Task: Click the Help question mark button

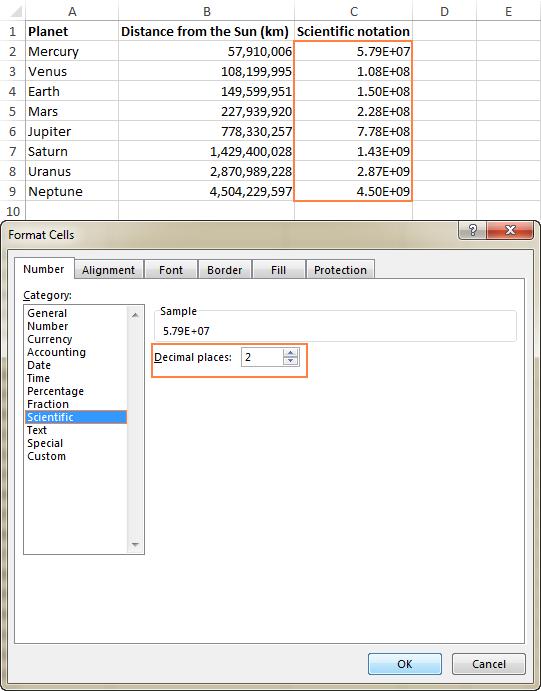Action: [472, 230]
